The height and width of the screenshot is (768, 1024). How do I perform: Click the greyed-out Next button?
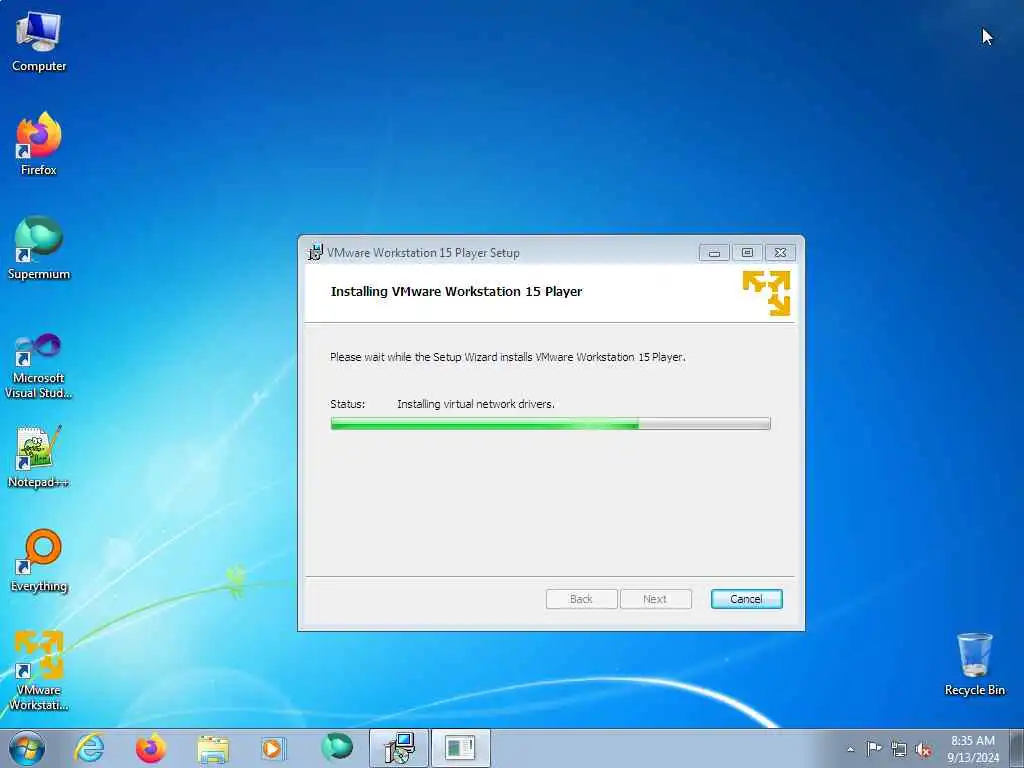coord(656,599)
